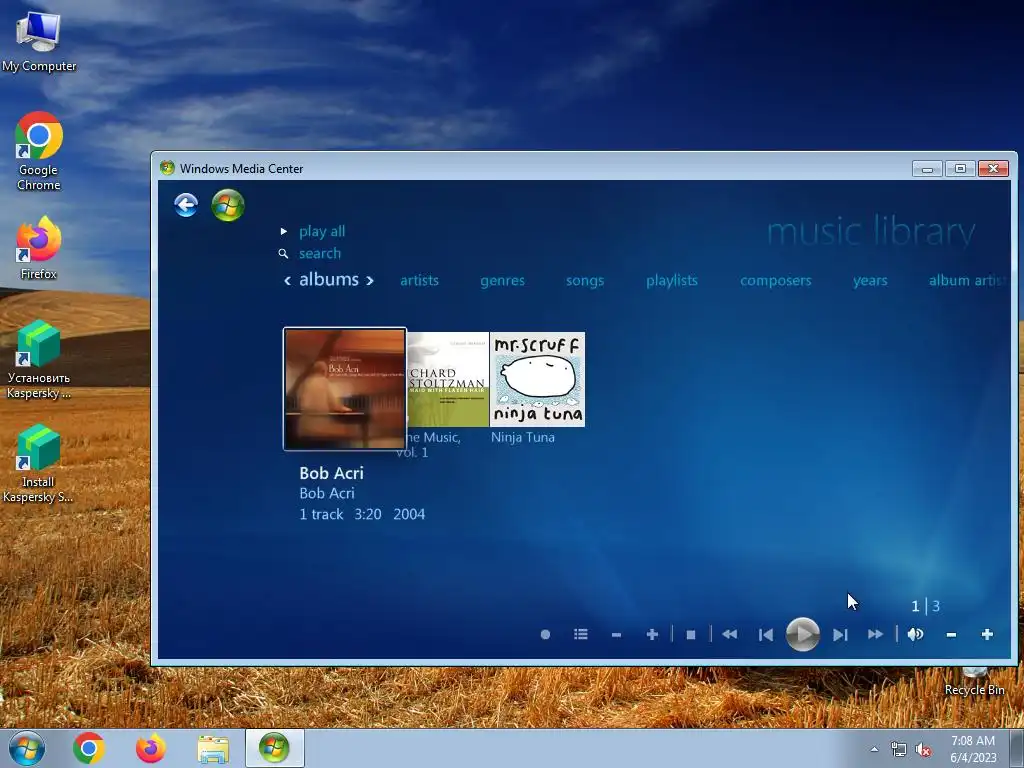Fast forward using the double-right arrows
Viewport: 1024px width, 768px height.
point(875,634)
